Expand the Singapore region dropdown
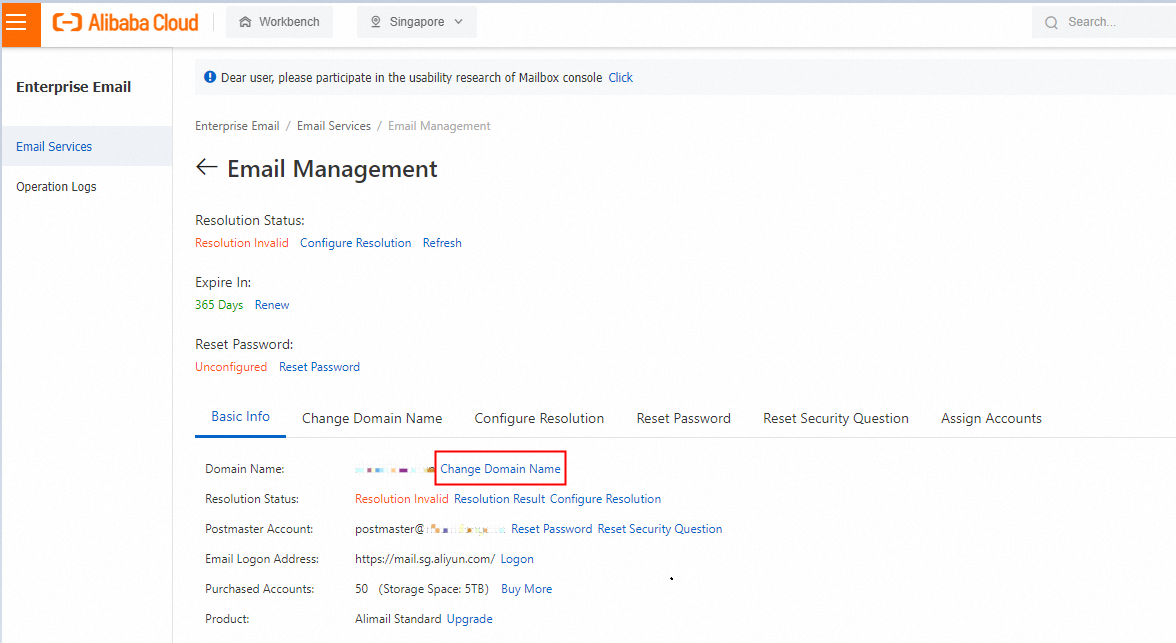The width and height of the screenshot is (1176, 643). point(417,22)
